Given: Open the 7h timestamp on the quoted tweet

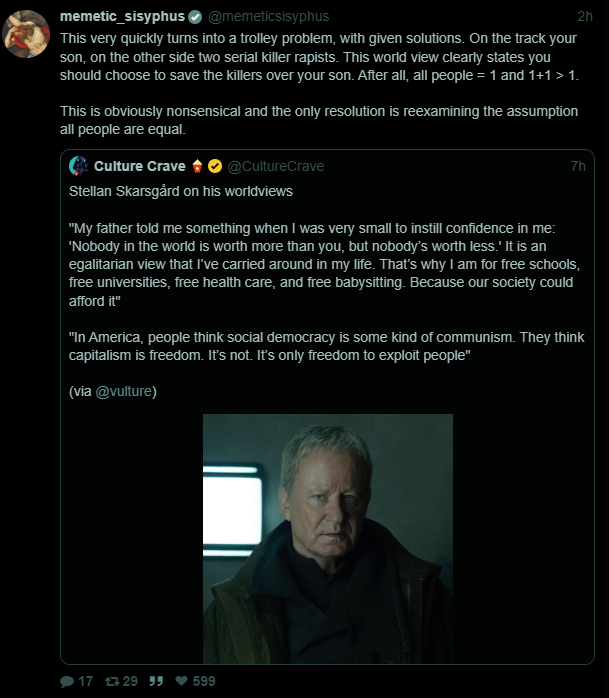Looking at the screenshot, I should (578, 166).
